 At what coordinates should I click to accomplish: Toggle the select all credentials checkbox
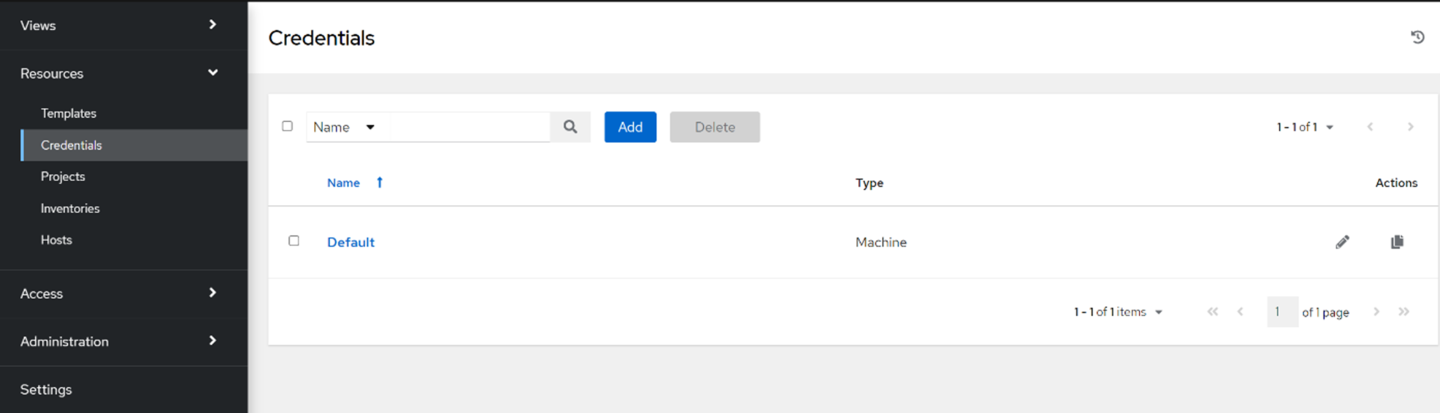[288, 127]
